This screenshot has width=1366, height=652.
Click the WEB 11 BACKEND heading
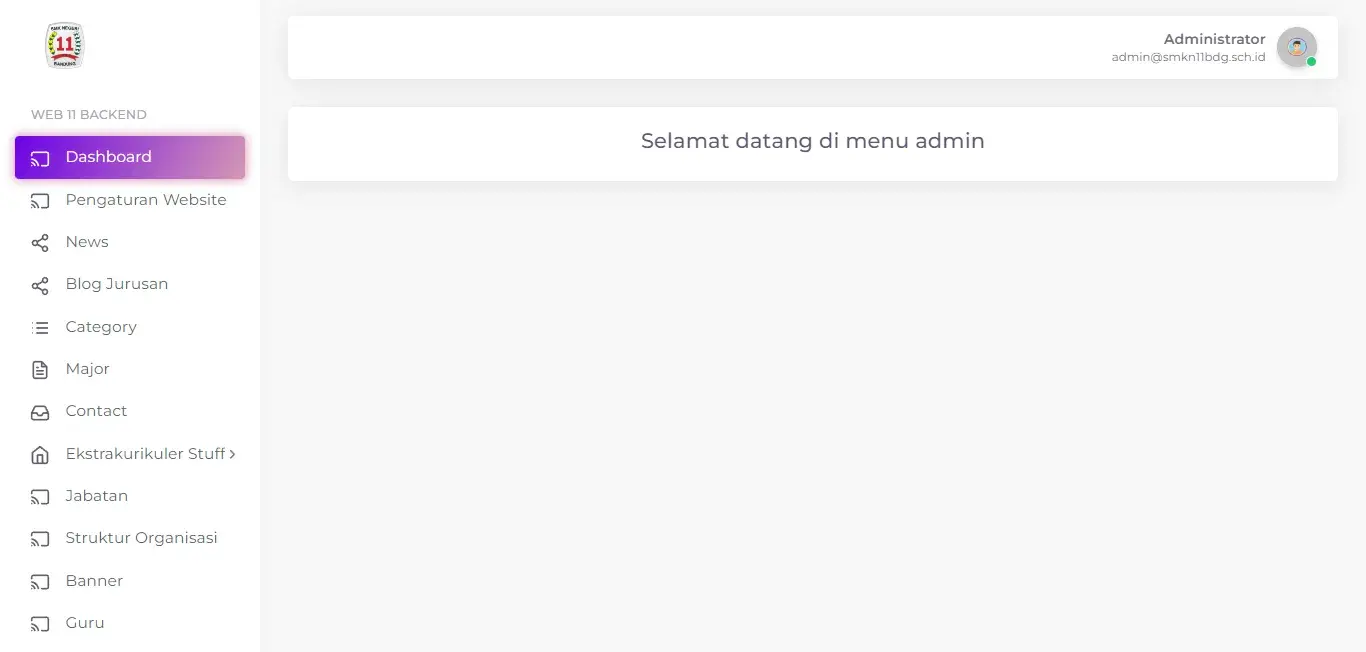pos(89,115)
